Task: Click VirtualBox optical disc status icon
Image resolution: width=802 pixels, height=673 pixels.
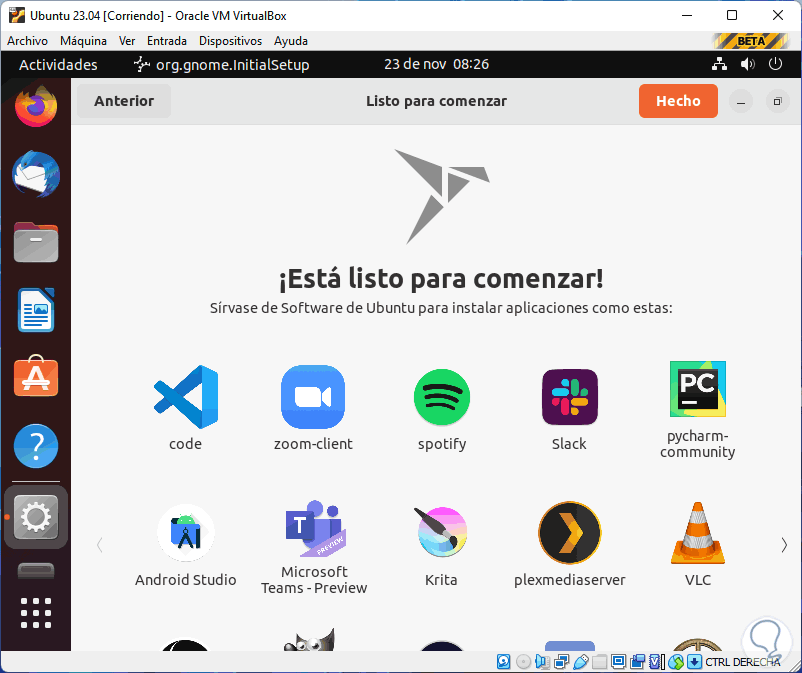Action: click(x=523, y=662)
